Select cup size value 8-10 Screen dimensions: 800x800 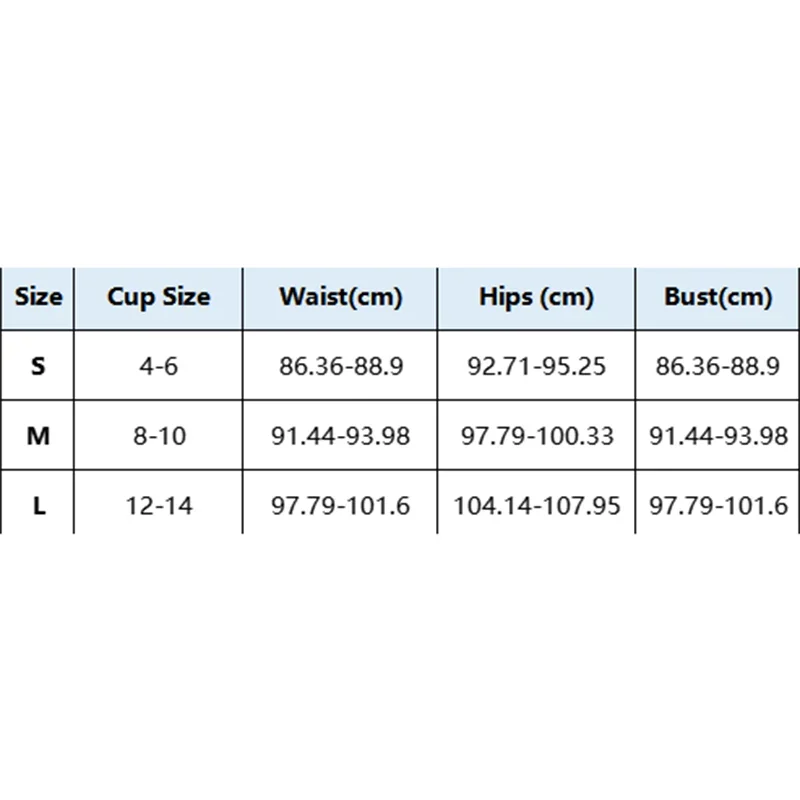tap(159, 436)
